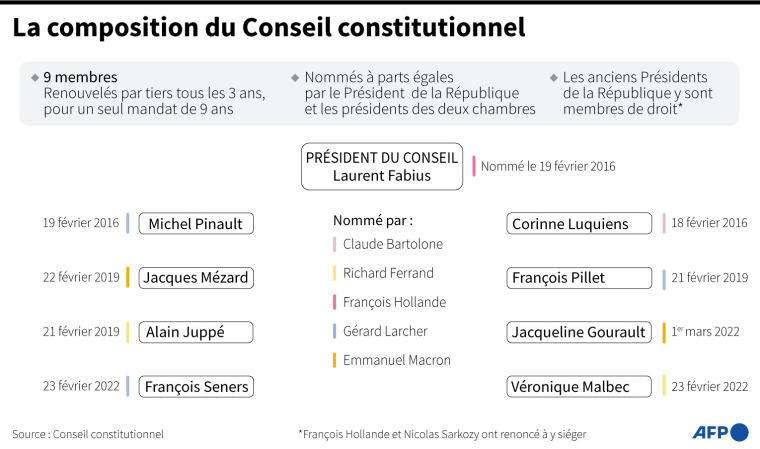Click the AFP logo
The image size is (760, 449).
coord(720,432)
